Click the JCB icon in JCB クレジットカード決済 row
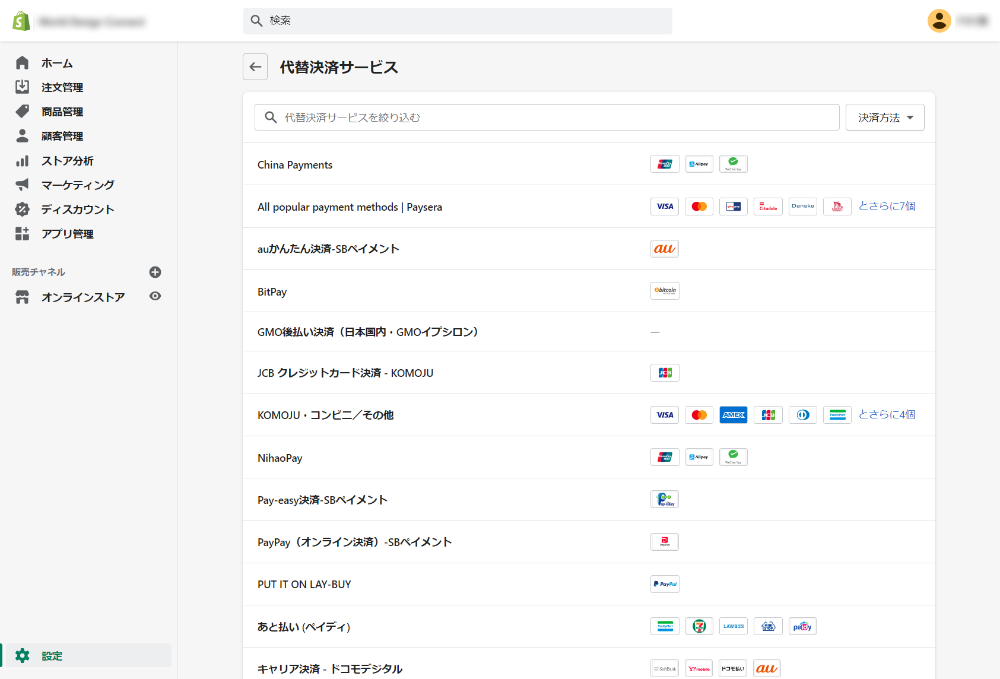 pos(665,372)
